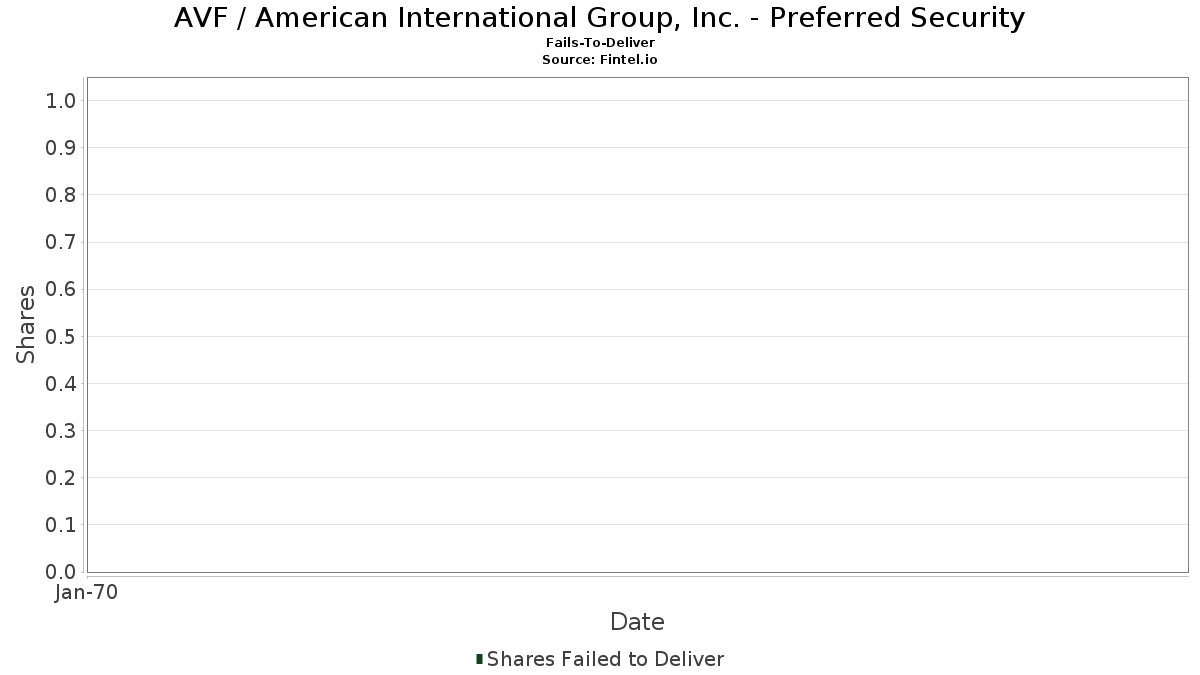Click the 0.2 y-axis label
This screenshot has height=675, width=1200.
pos(61,478)
